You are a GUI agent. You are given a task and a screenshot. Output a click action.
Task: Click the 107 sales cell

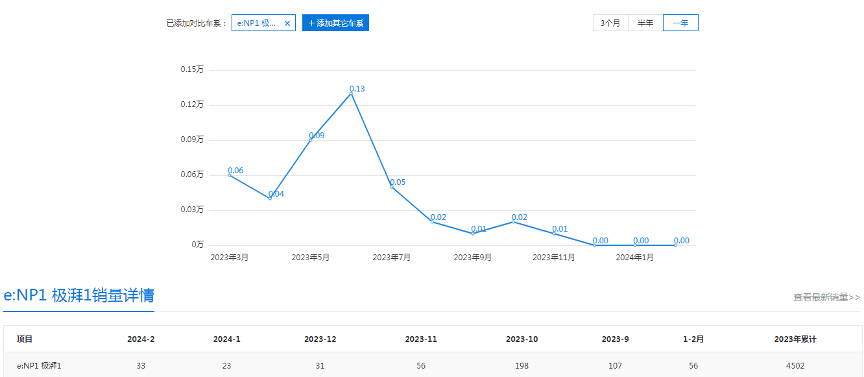pyautogui.click(x=615, y=365)
